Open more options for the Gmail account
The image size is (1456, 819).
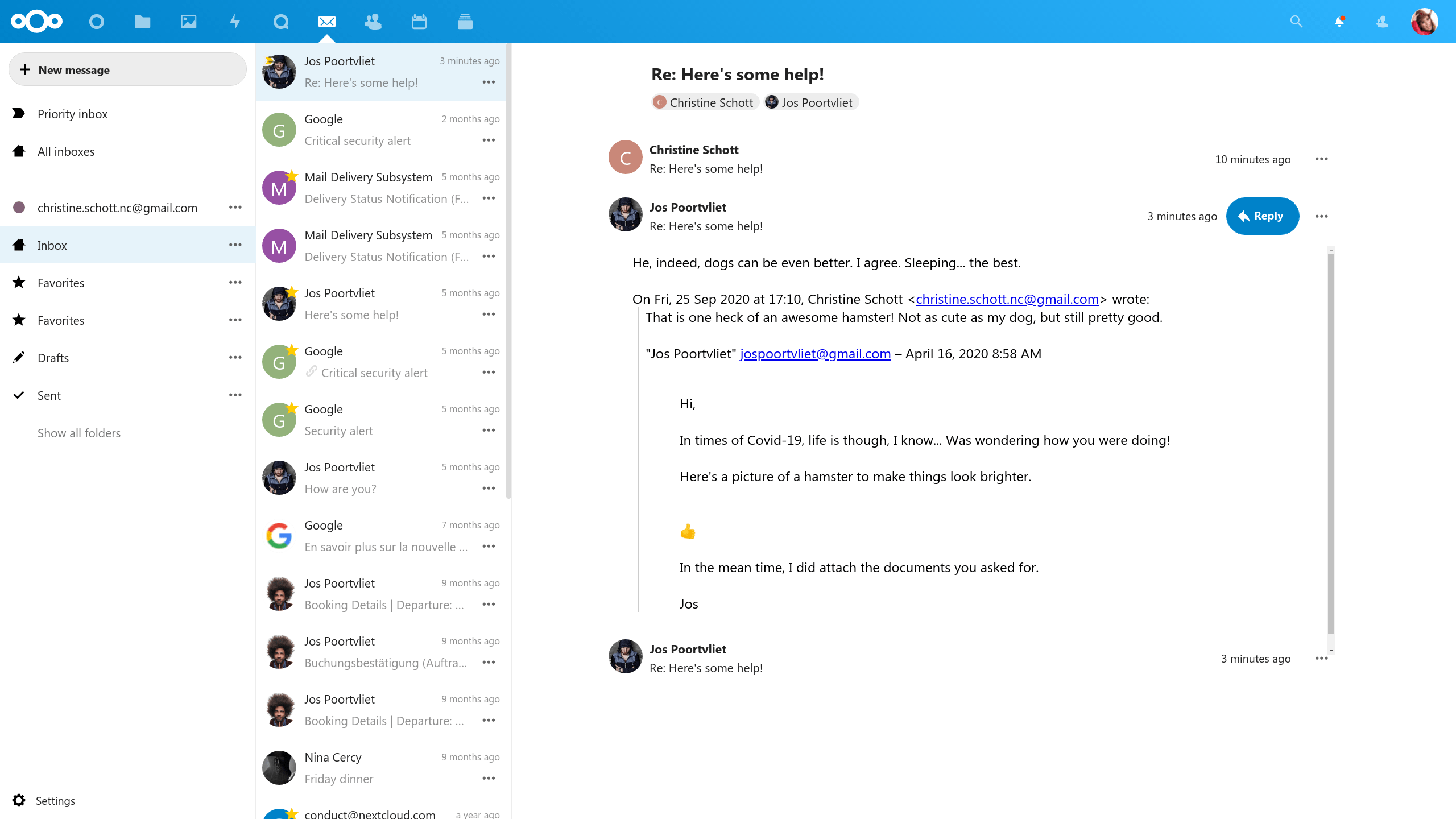click(x=235, y=207)
